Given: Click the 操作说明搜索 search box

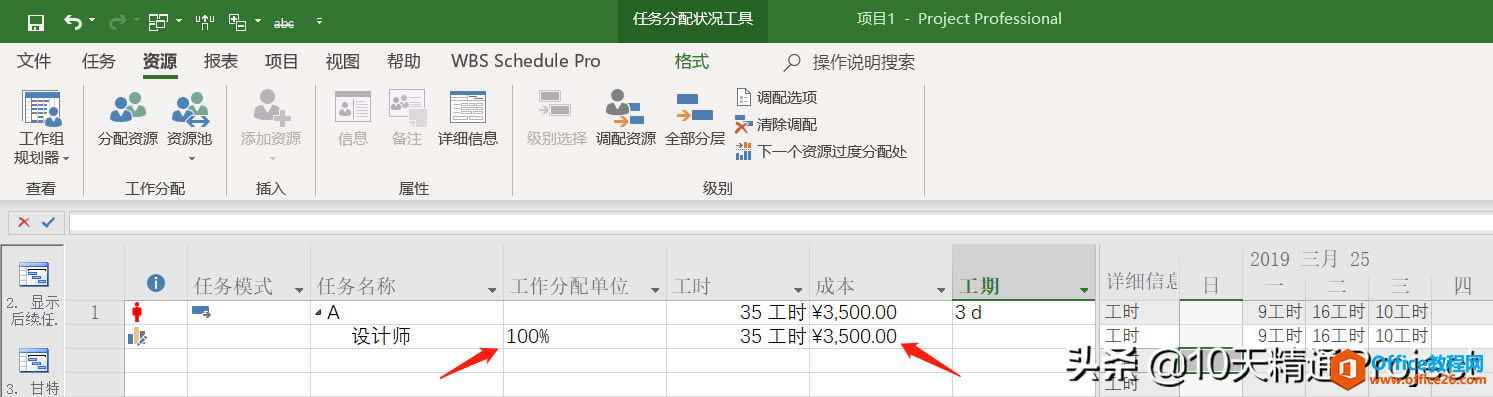Looking at the screenshot, I should tap(863, 63).
